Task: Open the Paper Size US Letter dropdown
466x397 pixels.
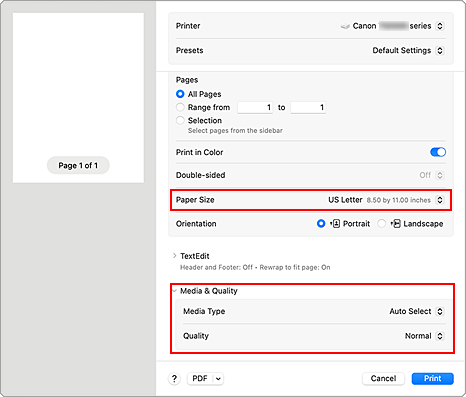Action: pyautogui.click(x=440, y=200)
